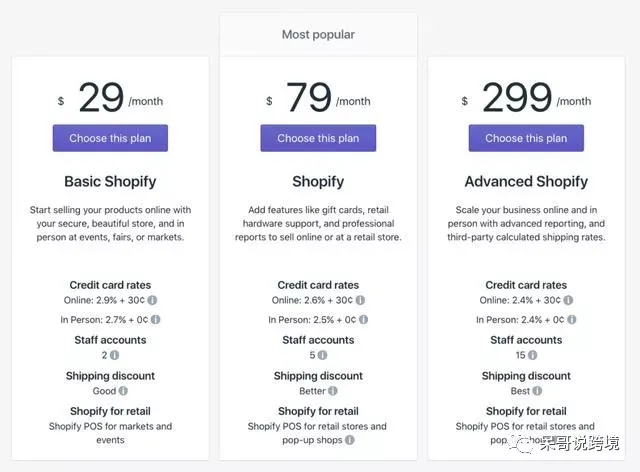Screen dimensions: 640x472
Task: Click info icon beside Shopify online rate 2.6%
Action: point(360,300)
